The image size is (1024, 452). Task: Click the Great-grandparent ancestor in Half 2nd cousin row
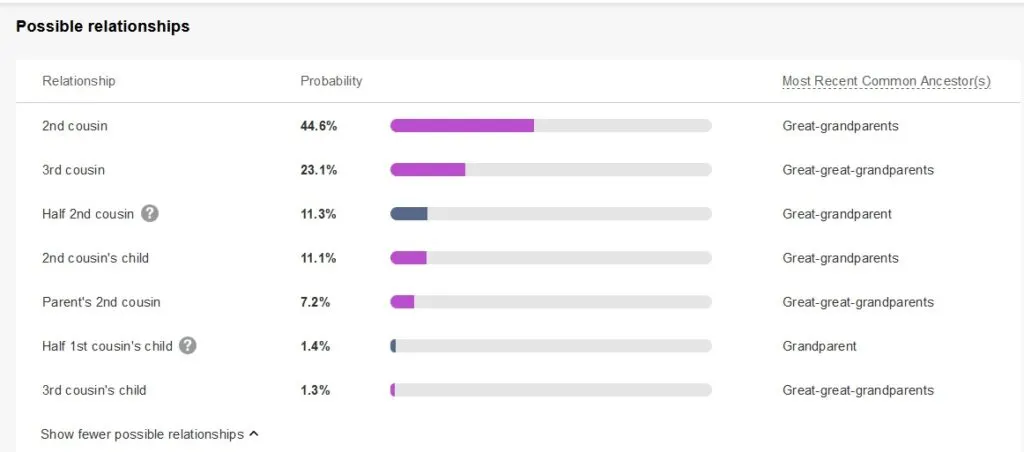[x=837, y=214]
